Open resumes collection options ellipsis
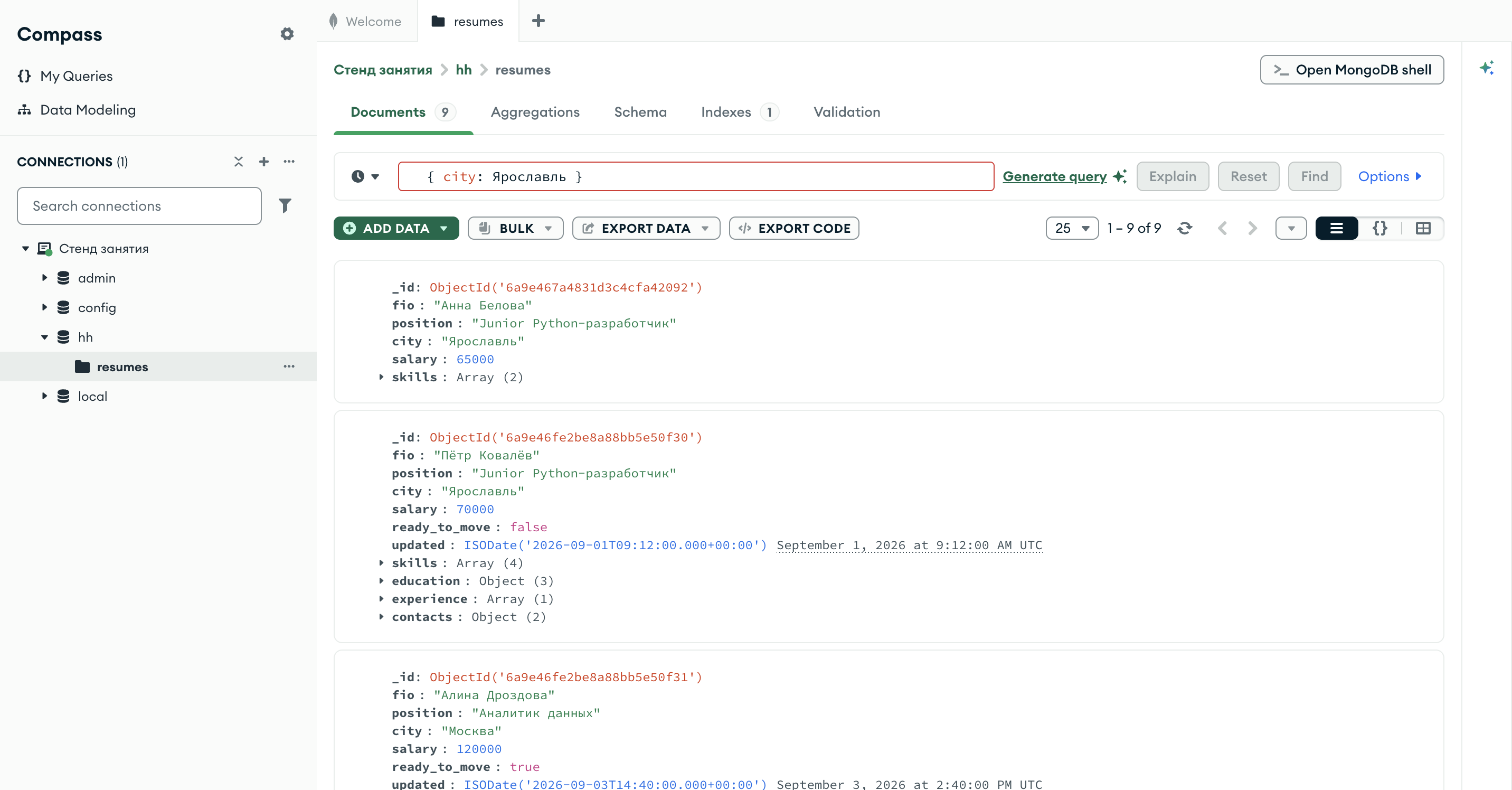Screen dimensions: 1512x790 pyautogui.click(x=289, y=366)
